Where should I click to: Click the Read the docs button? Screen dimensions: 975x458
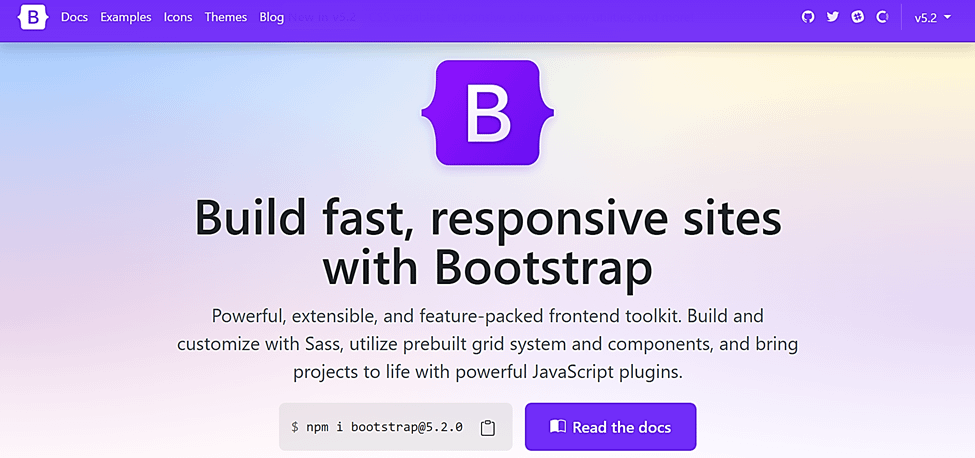(x=611, y=427)
